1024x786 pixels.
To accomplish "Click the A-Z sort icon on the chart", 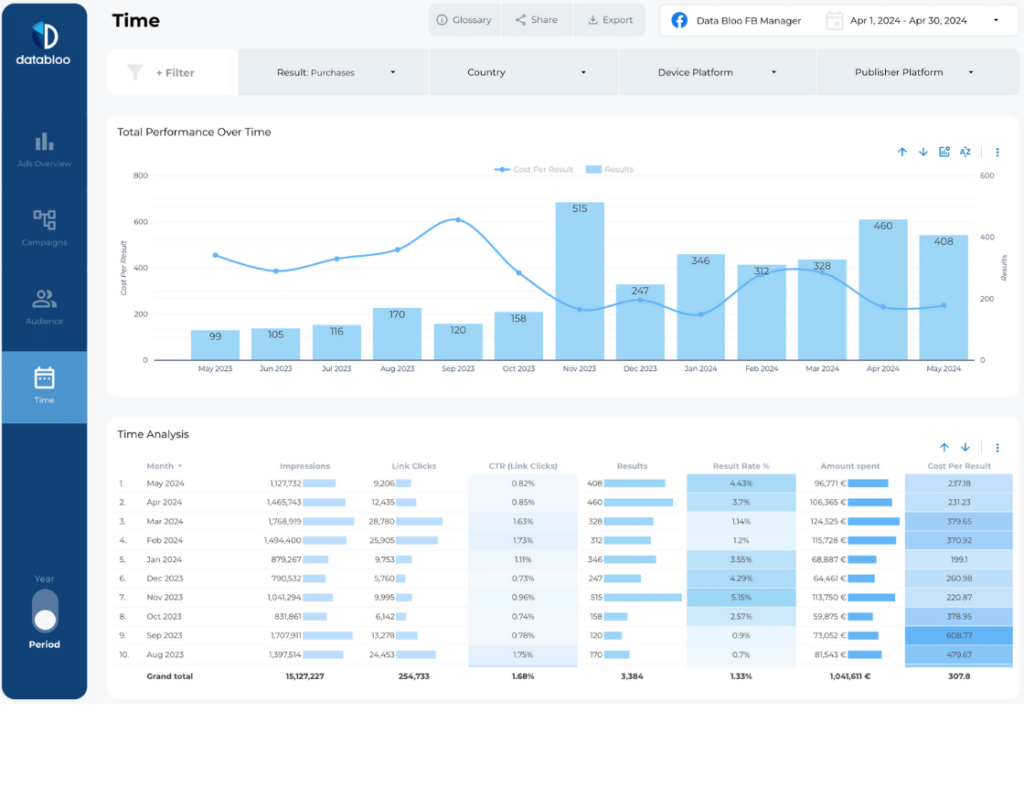I will 966,151.
